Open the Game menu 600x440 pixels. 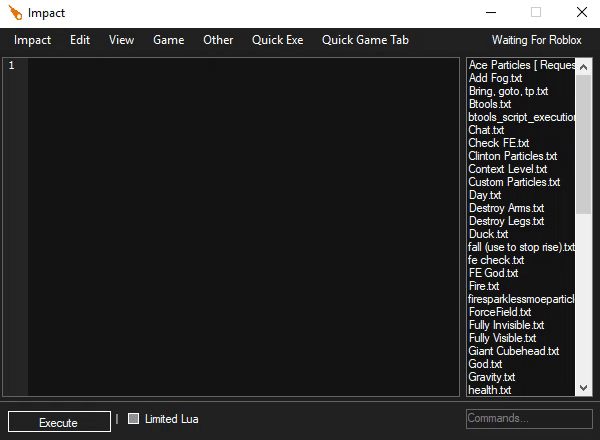168,40
